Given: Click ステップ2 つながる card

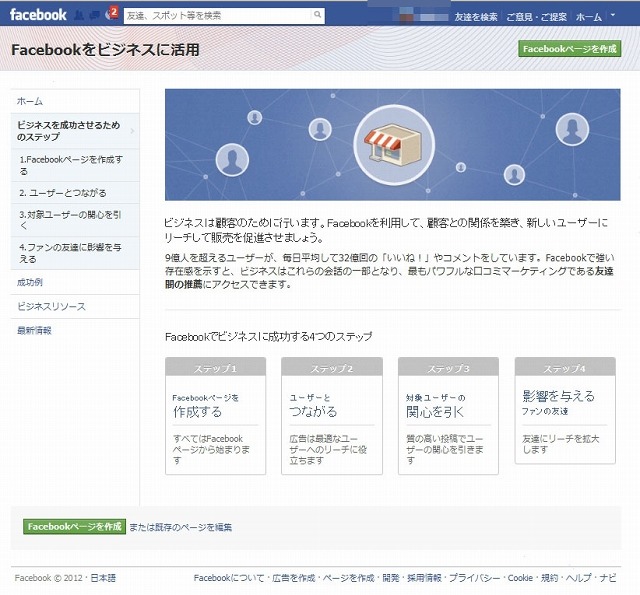Looking at the screenshot, I should [x=332, y=416].
